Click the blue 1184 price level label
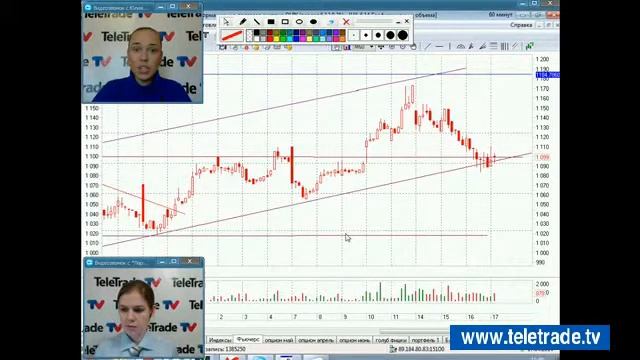Screen dimensions: 640x360 (x=547, y=75)
